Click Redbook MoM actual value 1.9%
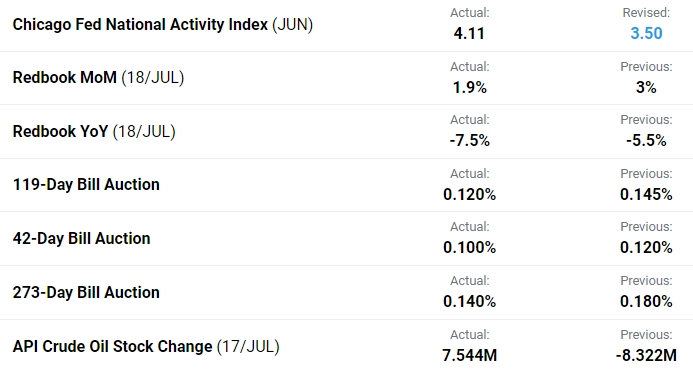The height and width of the screenshot is (373, 693). coord(469,87)
